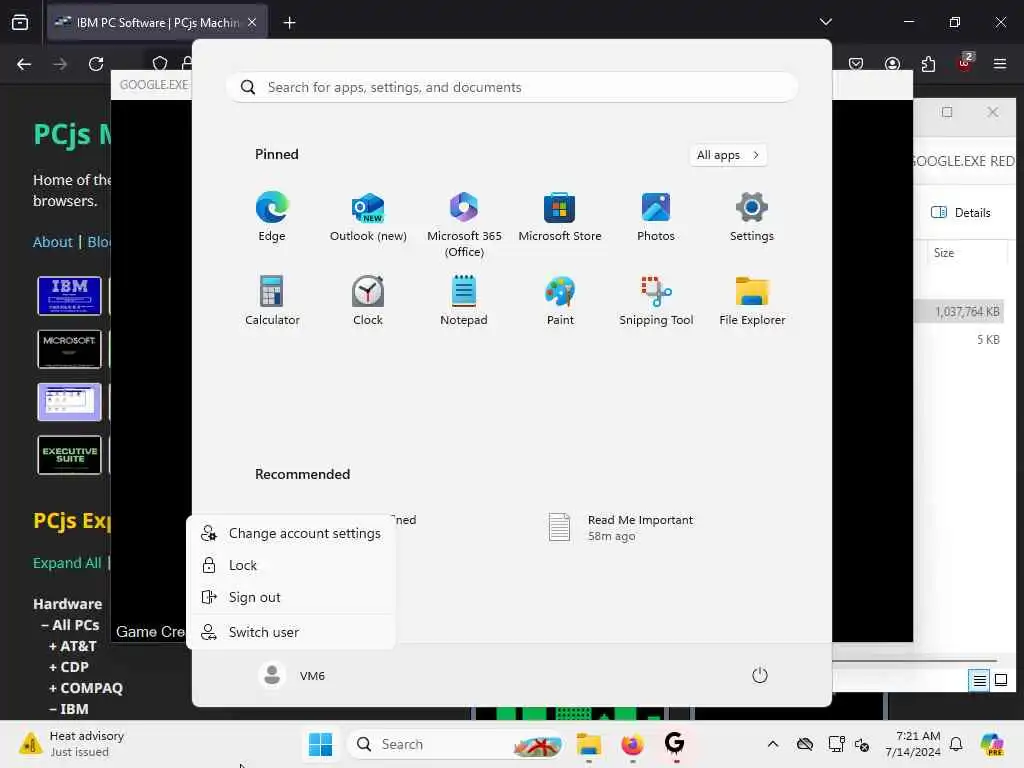Open the Microsoft machine thumbnail
This screenshot has width=1024, height=768.
coord(69,349)
